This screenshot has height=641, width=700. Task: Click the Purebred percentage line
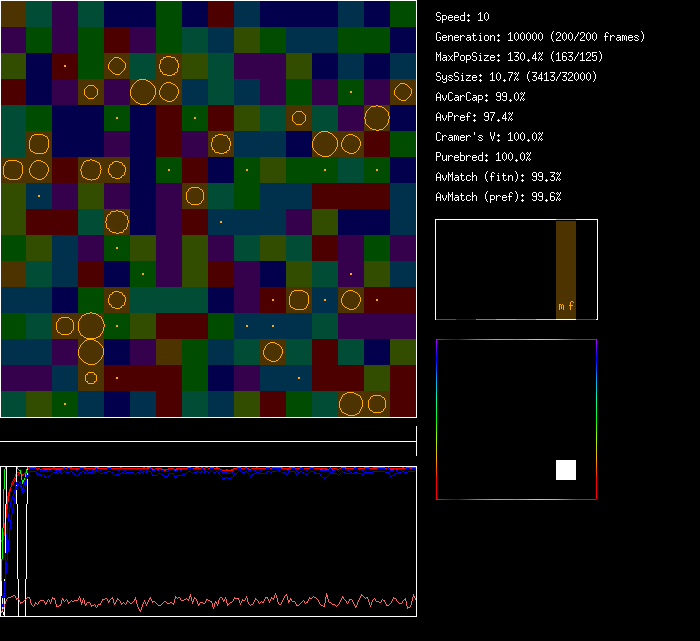point(483,157)
